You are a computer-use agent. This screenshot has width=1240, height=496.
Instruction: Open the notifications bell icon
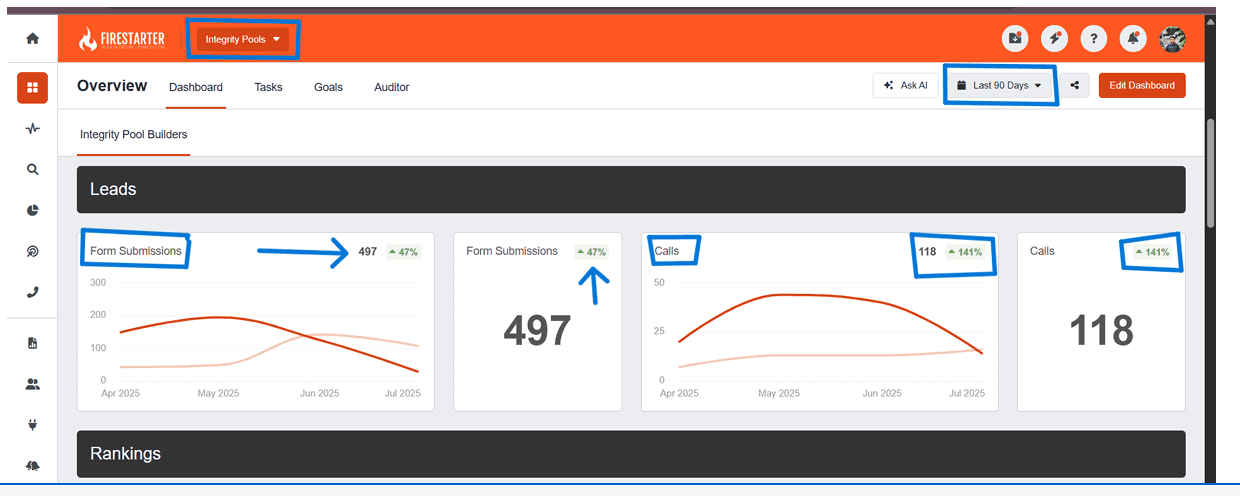click(1133, 39)
